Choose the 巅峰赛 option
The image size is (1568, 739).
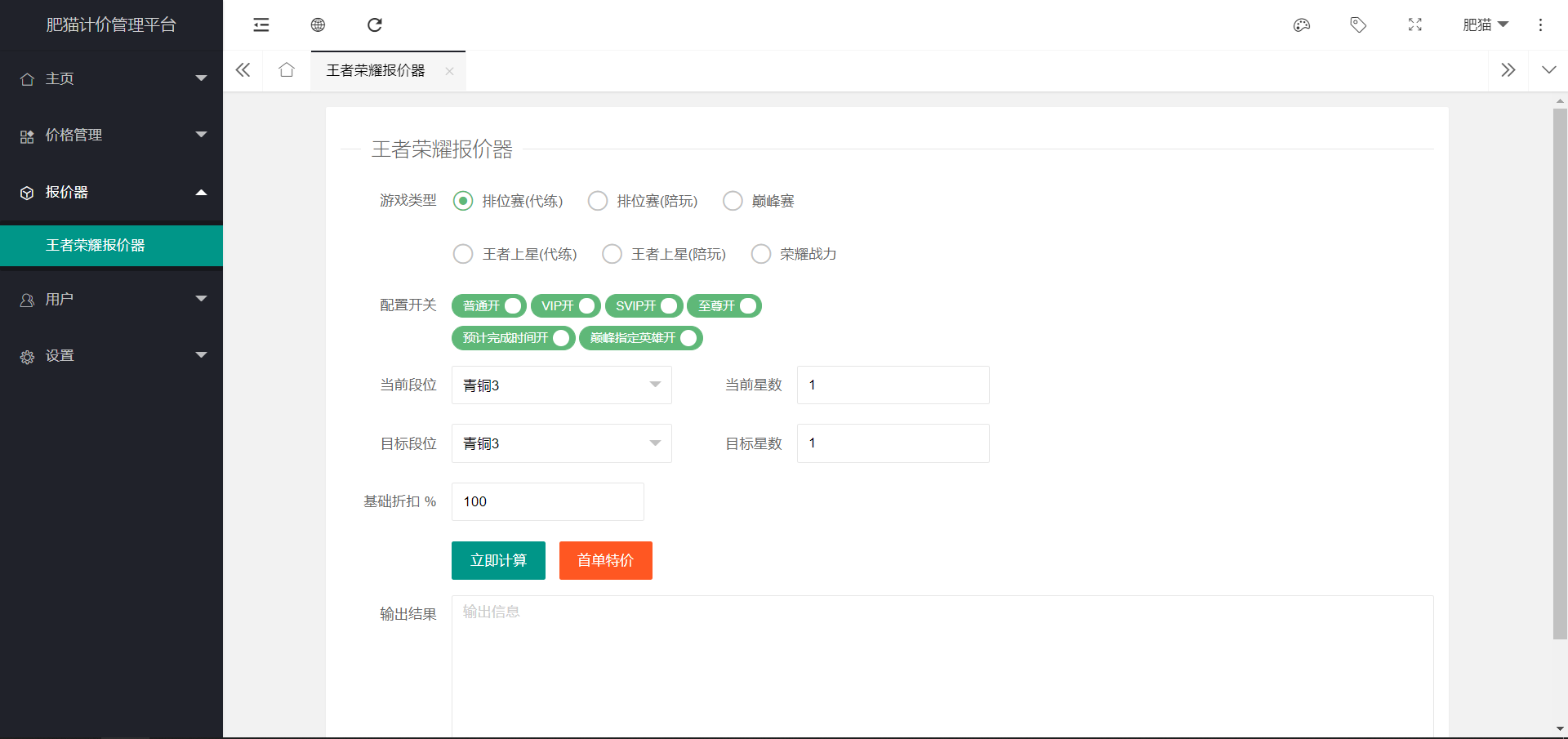(733, 201)
